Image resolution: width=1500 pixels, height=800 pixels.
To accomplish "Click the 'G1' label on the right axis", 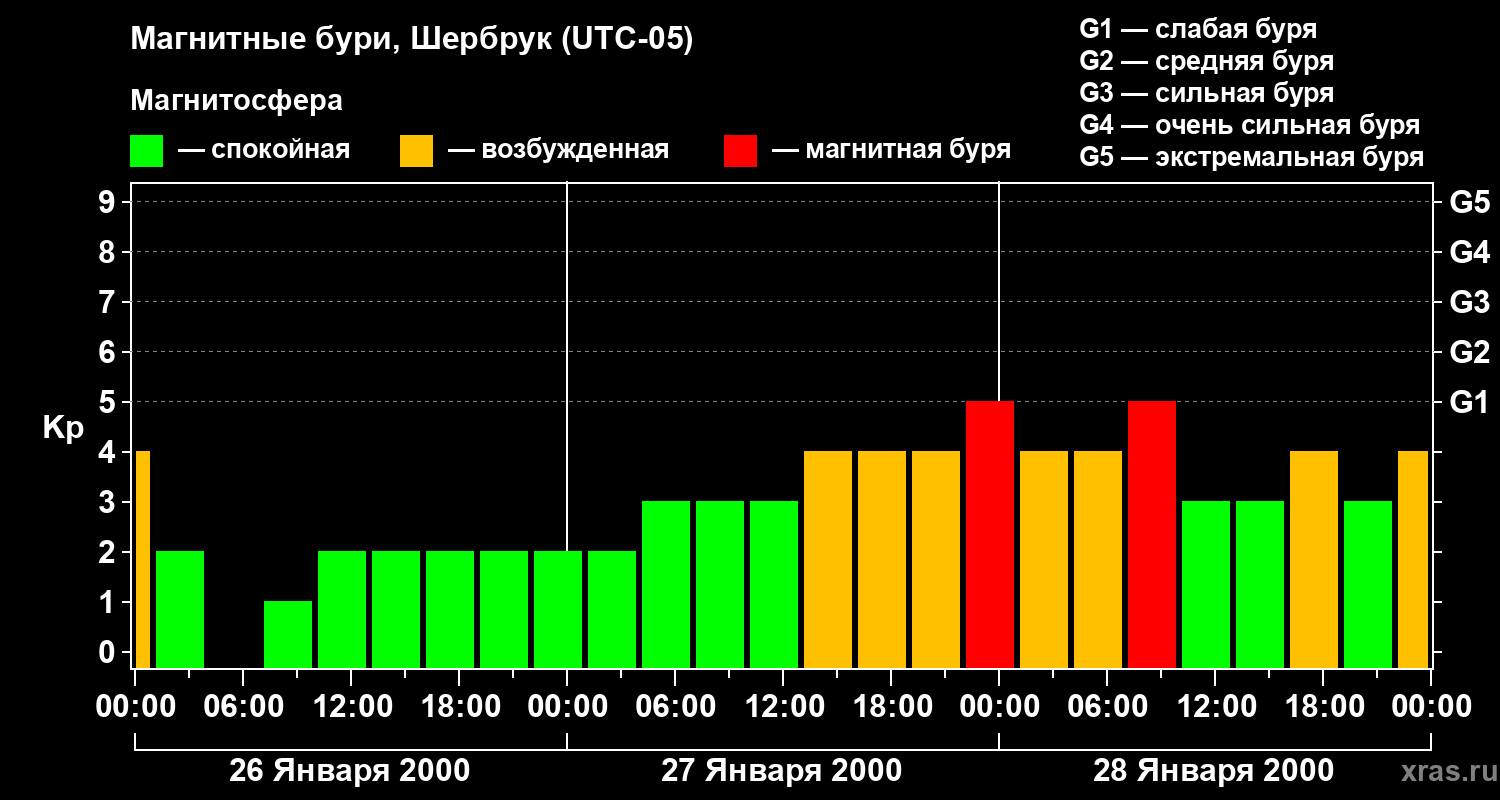I will click(x=1469, y=402).
